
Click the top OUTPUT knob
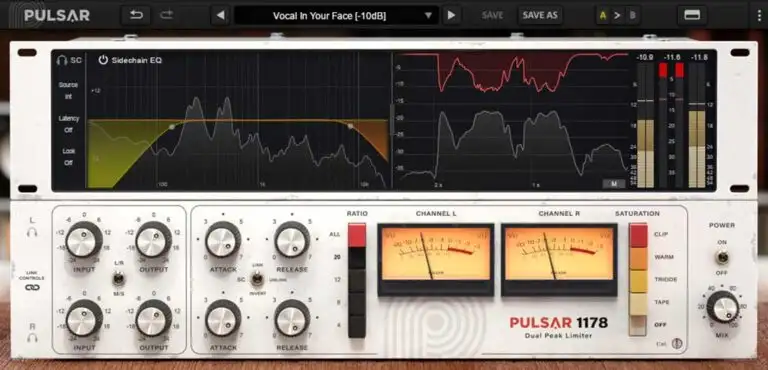[154, 240]
